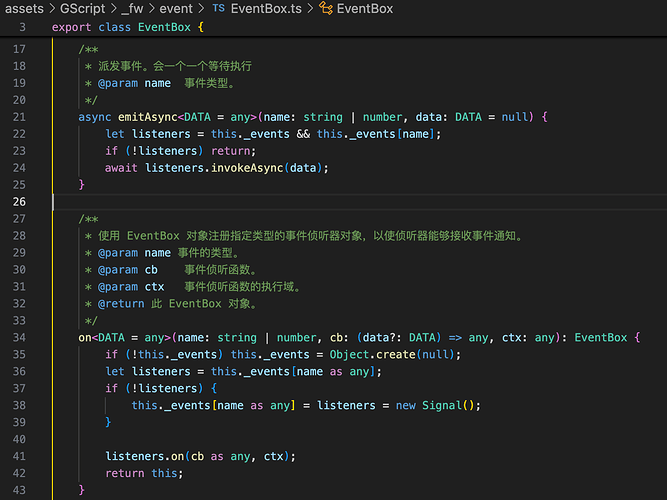The image size is (667, 500).
Task: Select the EventBox class breadcrumb symbol
Action: (x=365, y=9)
